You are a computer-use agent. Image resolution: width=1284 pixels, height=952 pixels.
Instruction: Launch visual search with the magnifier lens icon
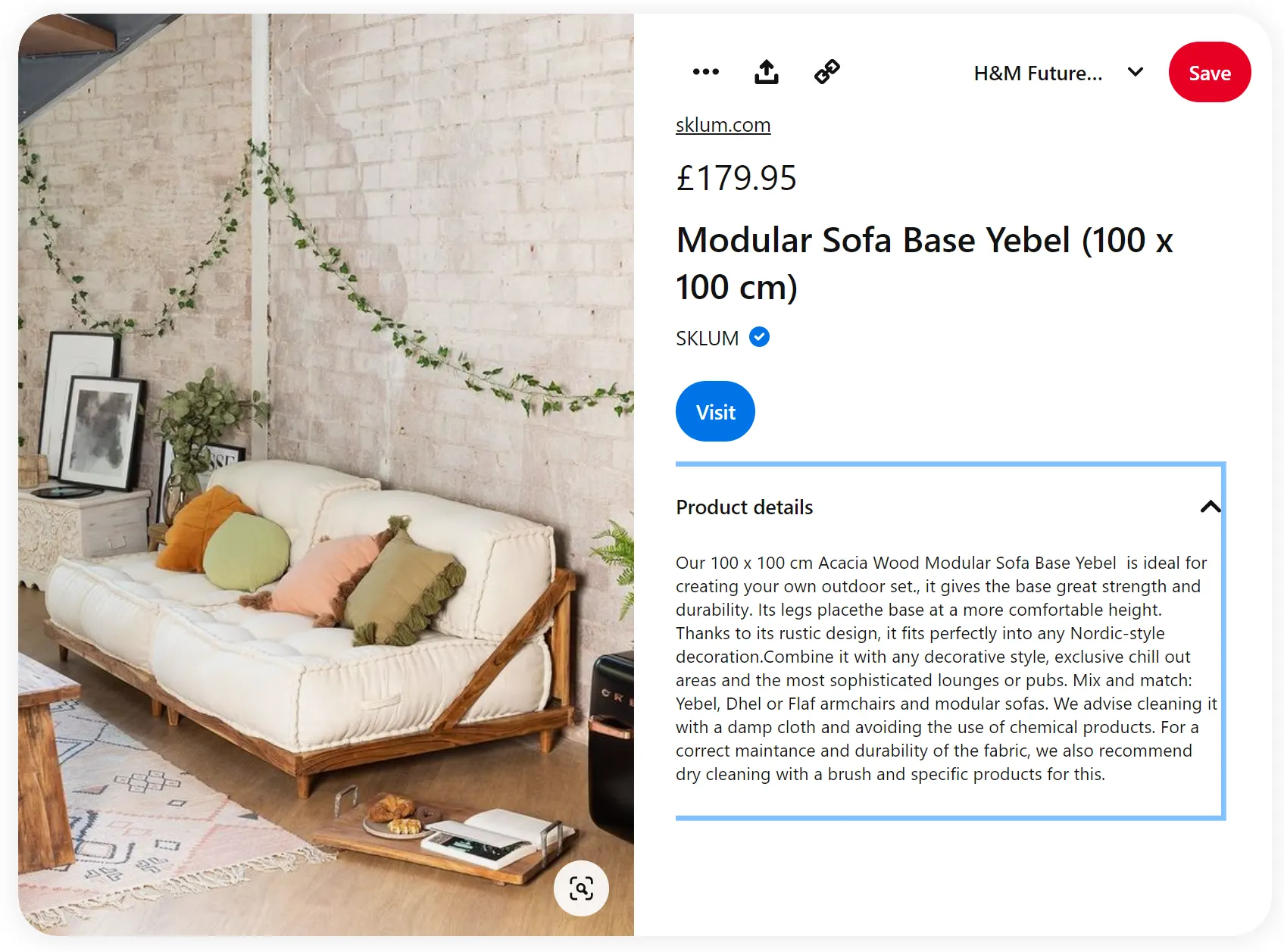point(581,888)
